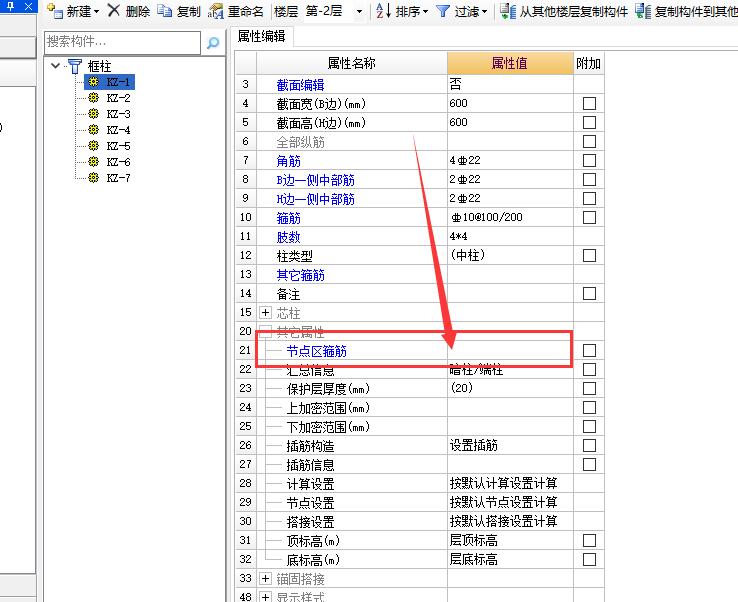Viewport: 738px width, 602px height.
Task: Click the 底标高 value 层底标高
Action: [473, 560]
